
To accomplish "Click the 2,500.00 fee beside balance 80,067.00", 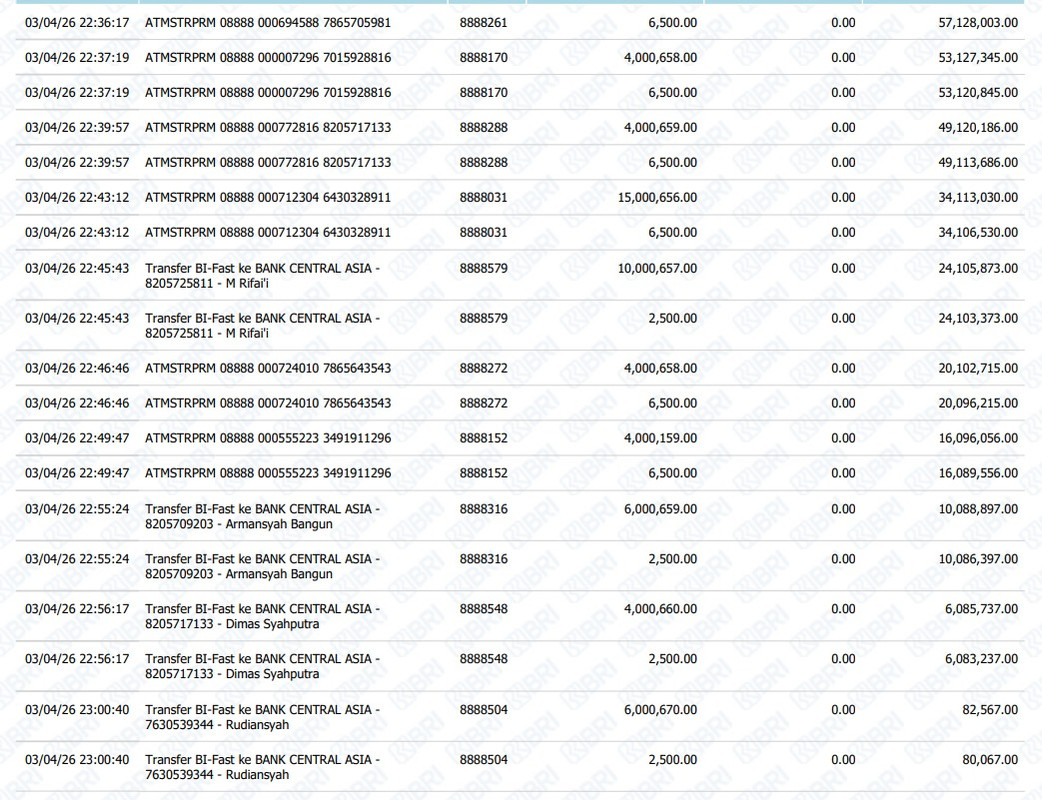I will tap(673, 759).
